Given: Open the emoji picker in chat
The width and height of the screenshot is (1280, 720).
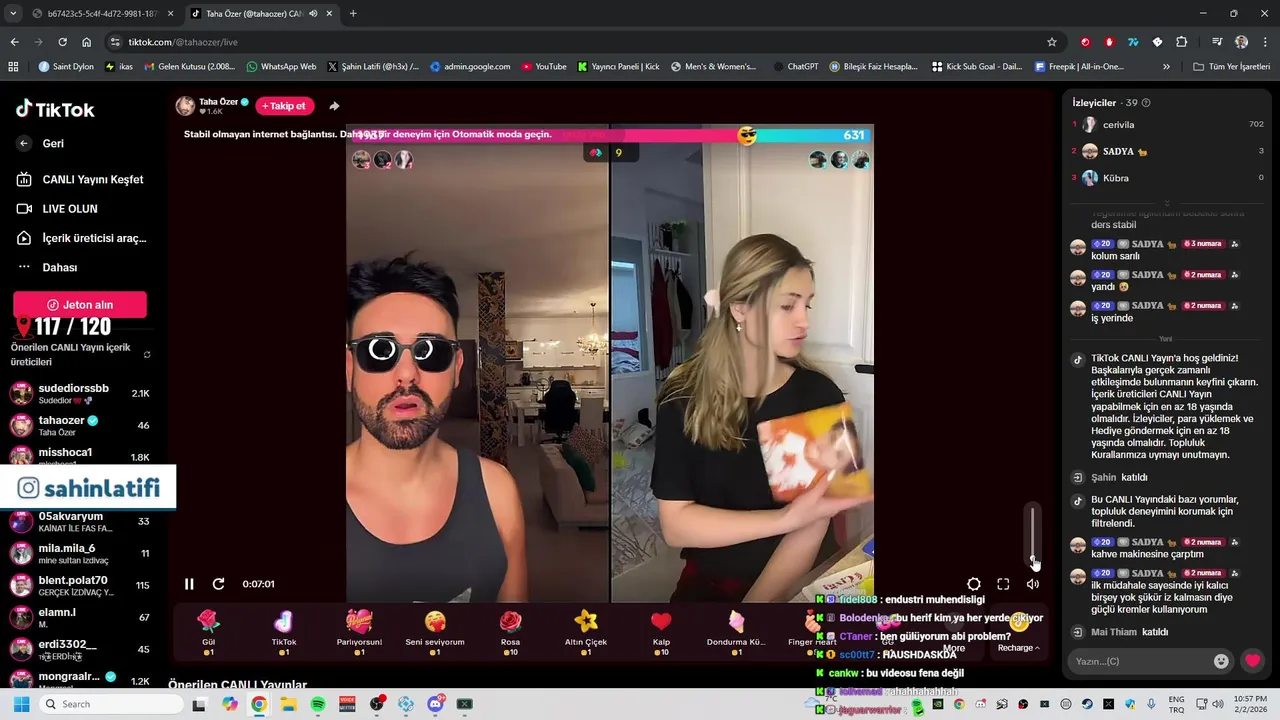Looking at the screenshot, I should pos(1221,661).
